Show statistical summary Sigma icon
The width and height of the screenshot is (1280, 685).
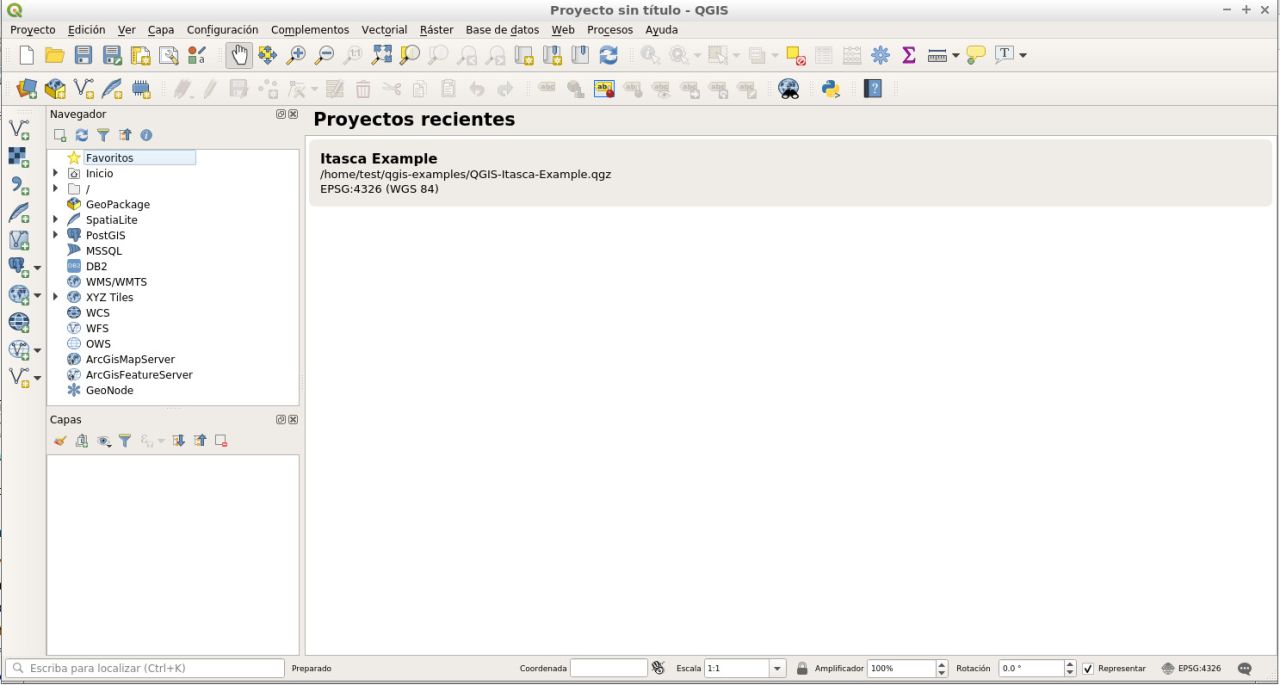[x=909, y=55]
